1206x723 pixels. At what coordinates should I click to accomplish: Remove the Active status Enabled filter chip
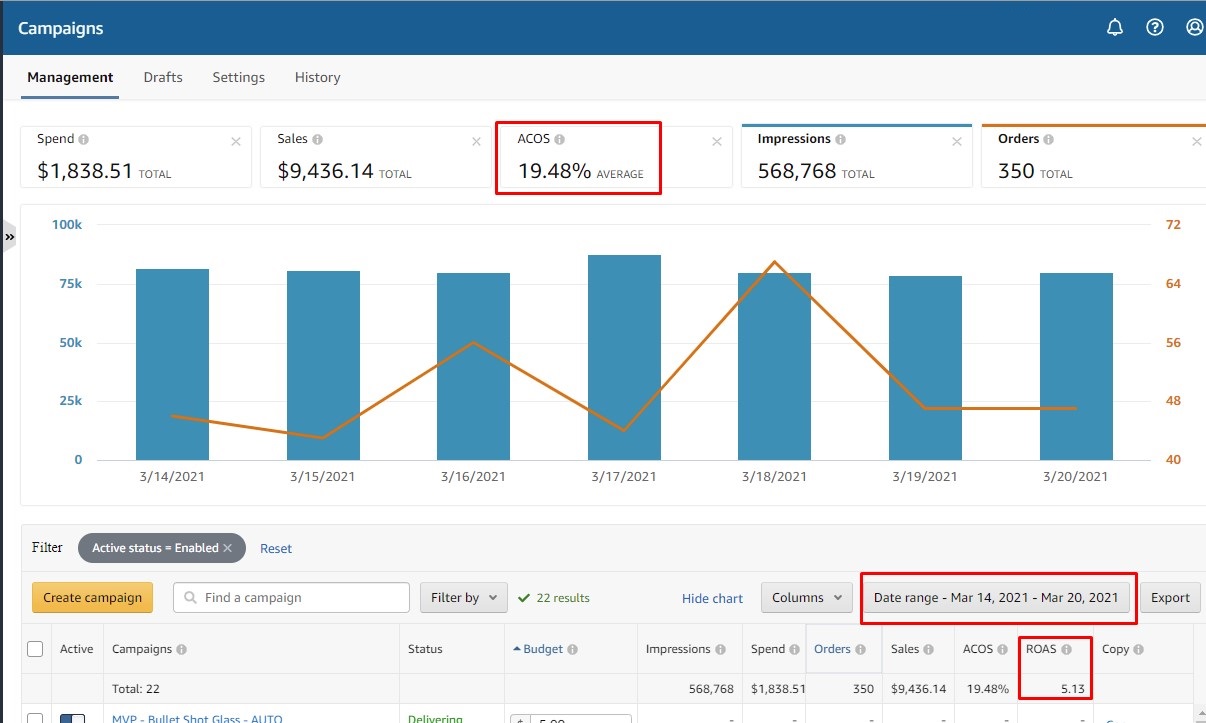(x=227, y=548)
